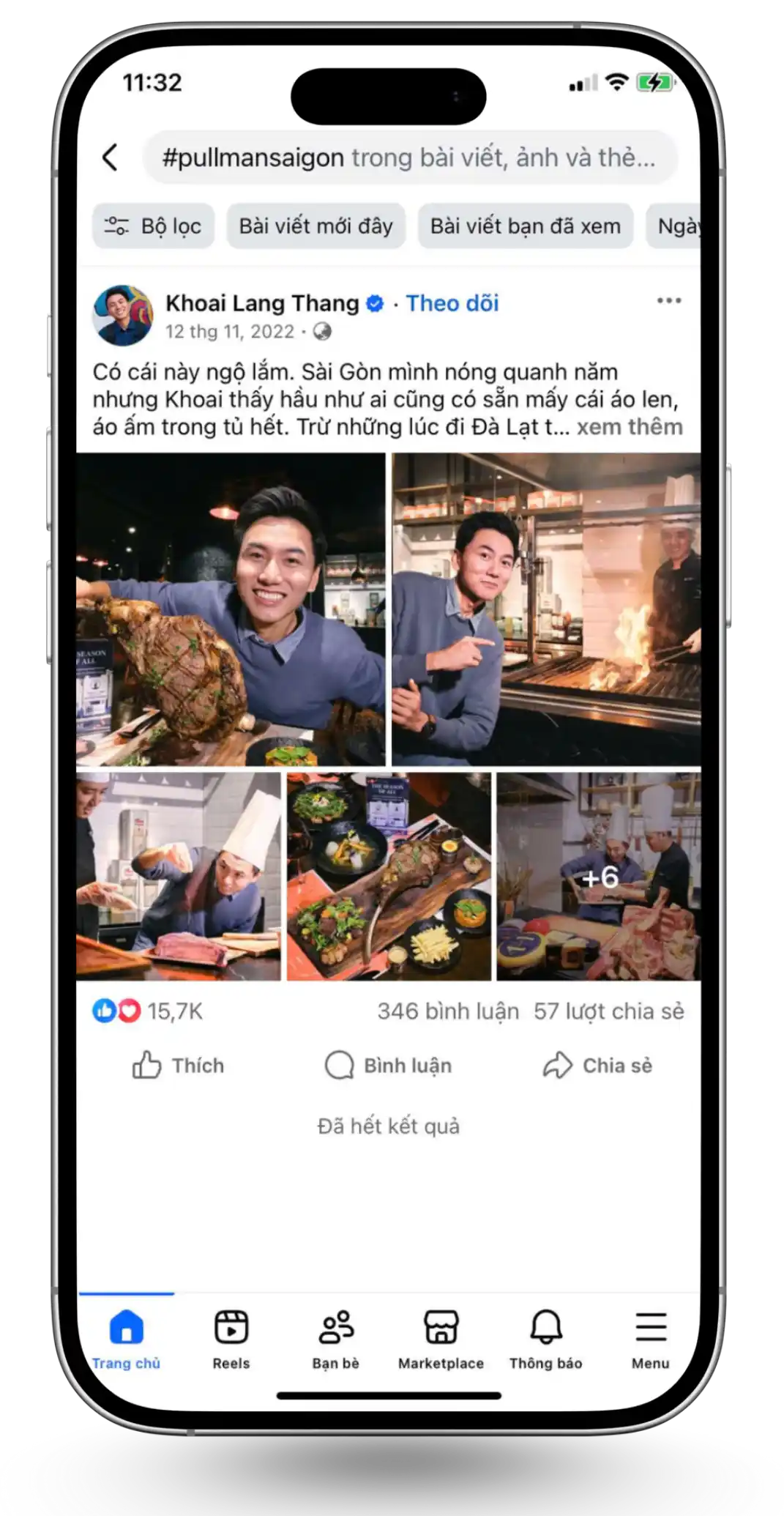
Task: Tap the back arrow beside search field
Action: (x=110, y=157)
